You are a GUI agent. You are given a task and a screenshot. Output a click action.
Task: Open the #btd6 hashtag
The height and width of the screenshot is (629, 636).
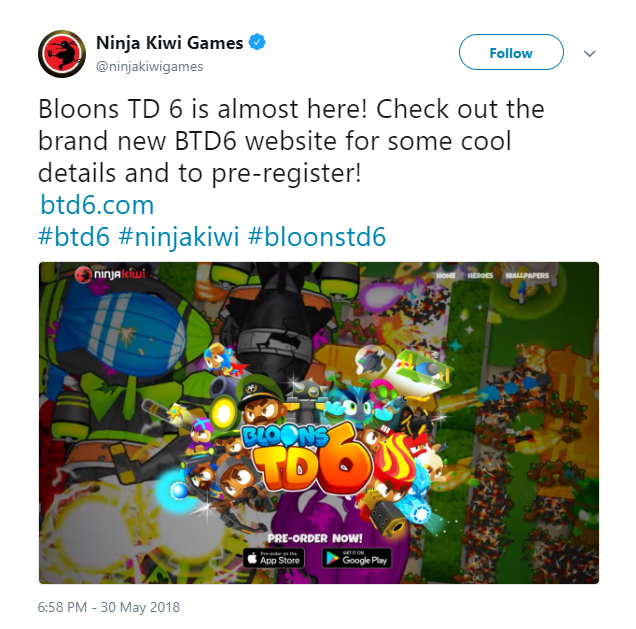coord(74,236)
